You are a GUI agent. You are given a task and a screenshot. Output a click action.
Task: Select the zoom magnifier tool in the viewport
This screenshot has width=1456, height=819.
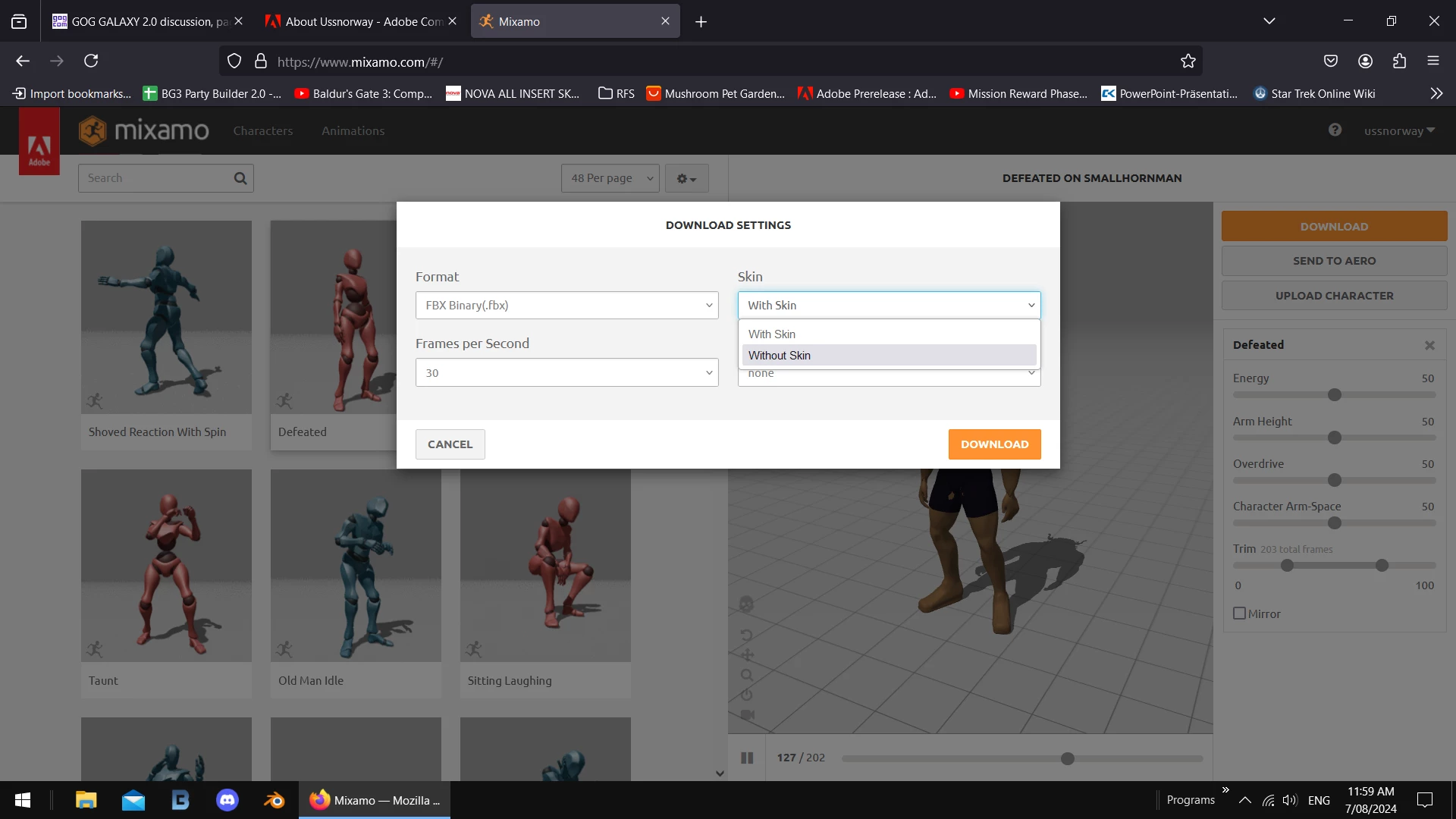[x=748, y=675]
